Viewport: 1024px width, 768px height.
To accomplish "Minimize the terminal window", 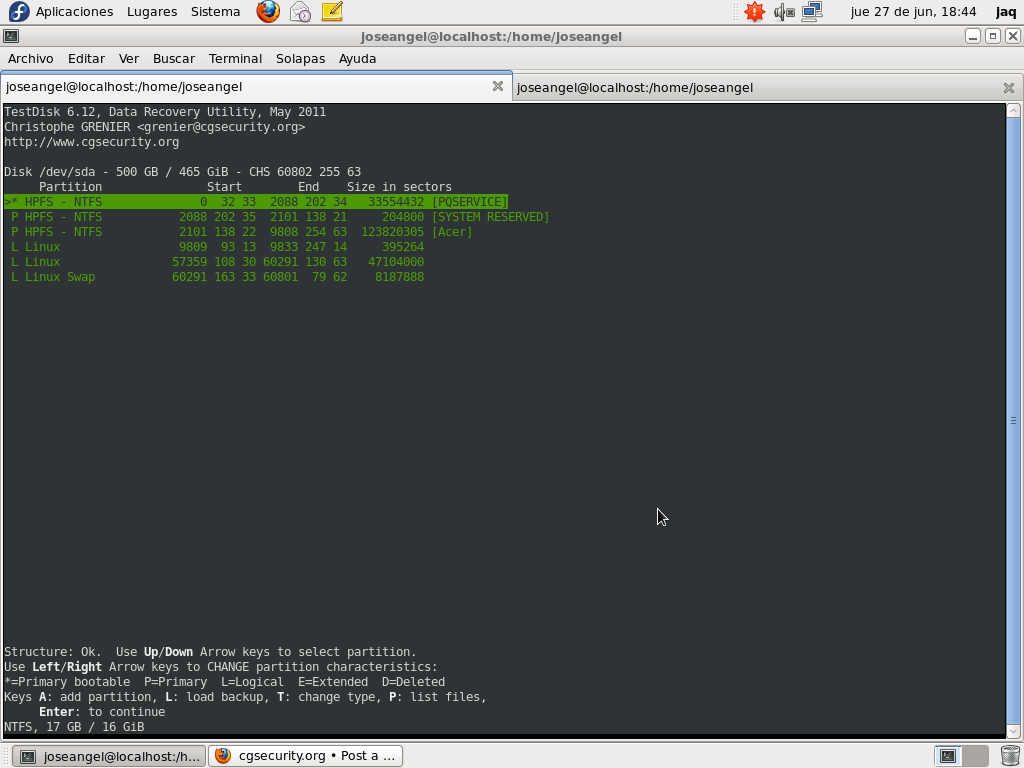I will [x=972, y=36].
